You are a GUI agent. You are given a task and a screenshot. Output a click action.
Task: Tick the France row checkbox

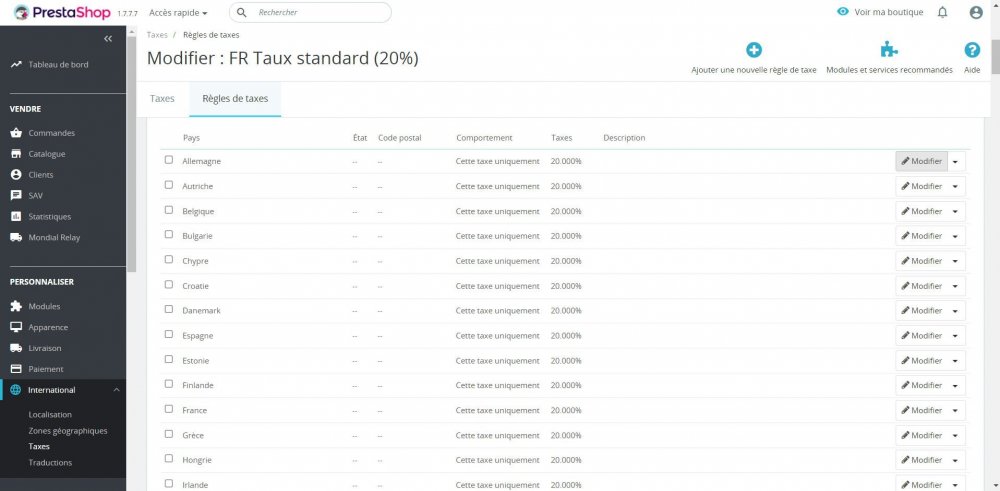click(168, 409)
